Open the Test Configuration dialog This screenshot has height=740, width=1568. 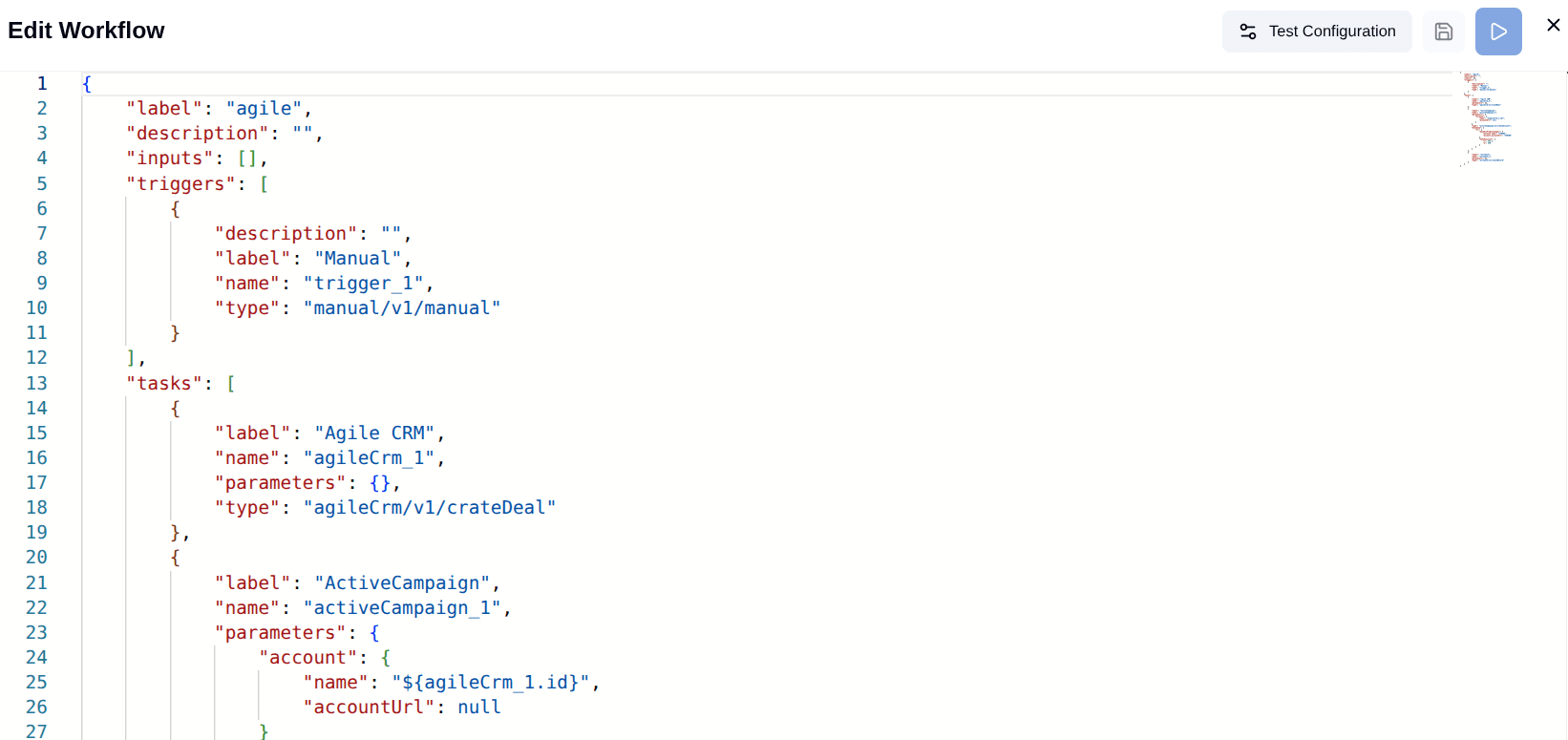click(x=1332, y=31)
